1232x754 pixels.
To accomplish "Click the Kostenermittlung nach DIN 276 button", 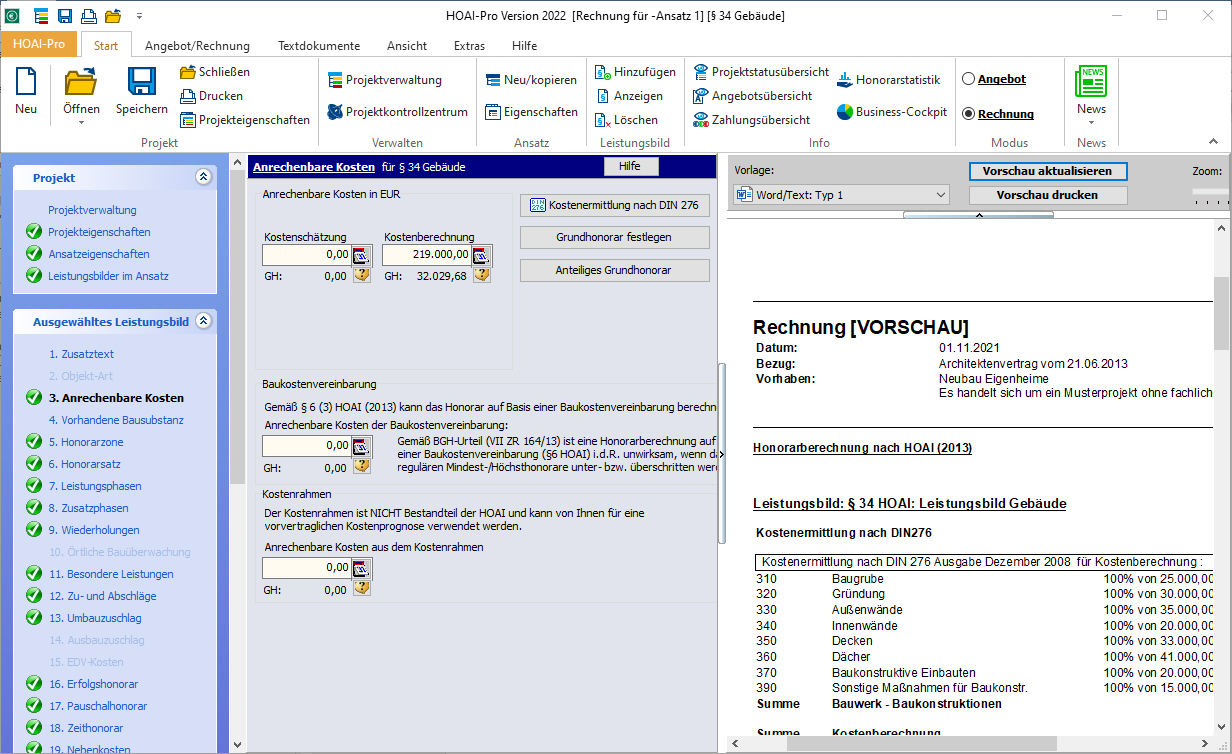I will pyautogui.click(x=615, y=205).
